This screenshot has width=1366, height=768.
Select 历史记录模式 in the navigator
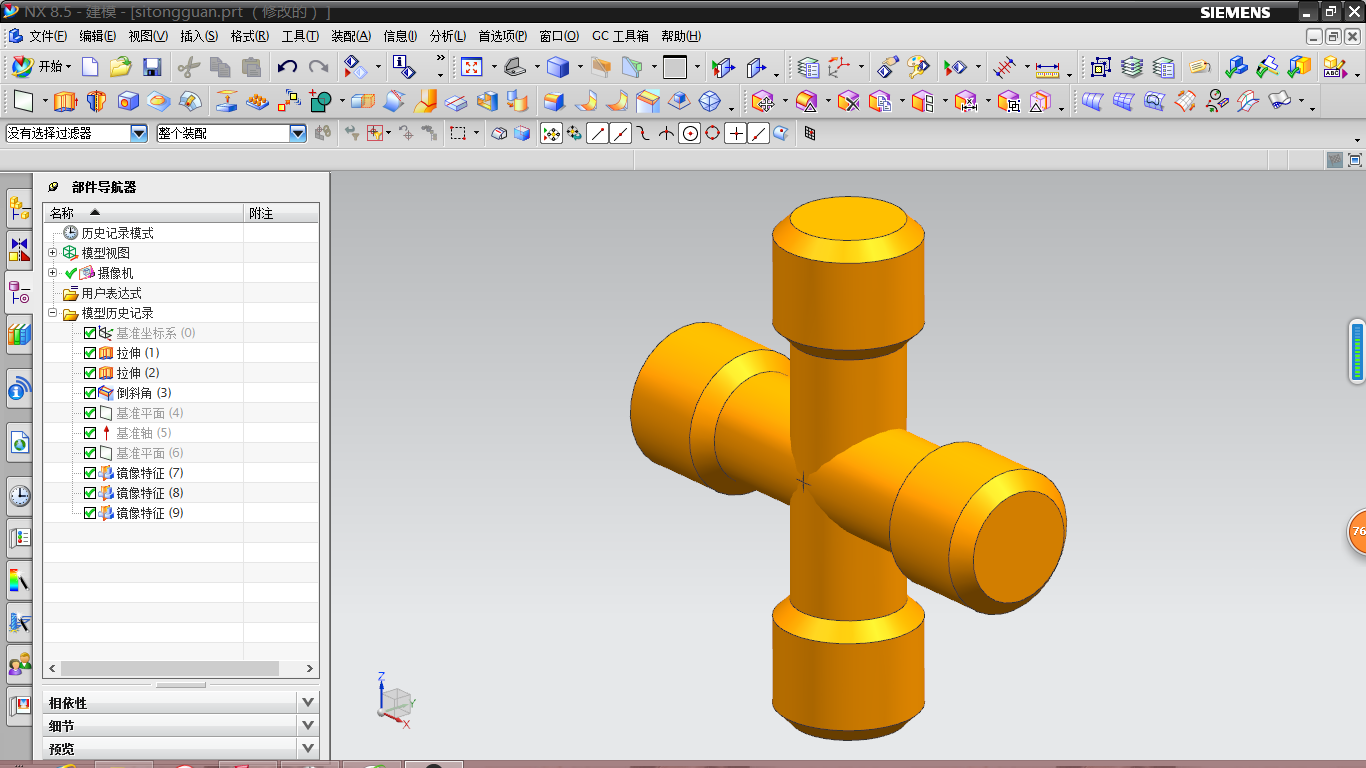[x=117, y=233]
